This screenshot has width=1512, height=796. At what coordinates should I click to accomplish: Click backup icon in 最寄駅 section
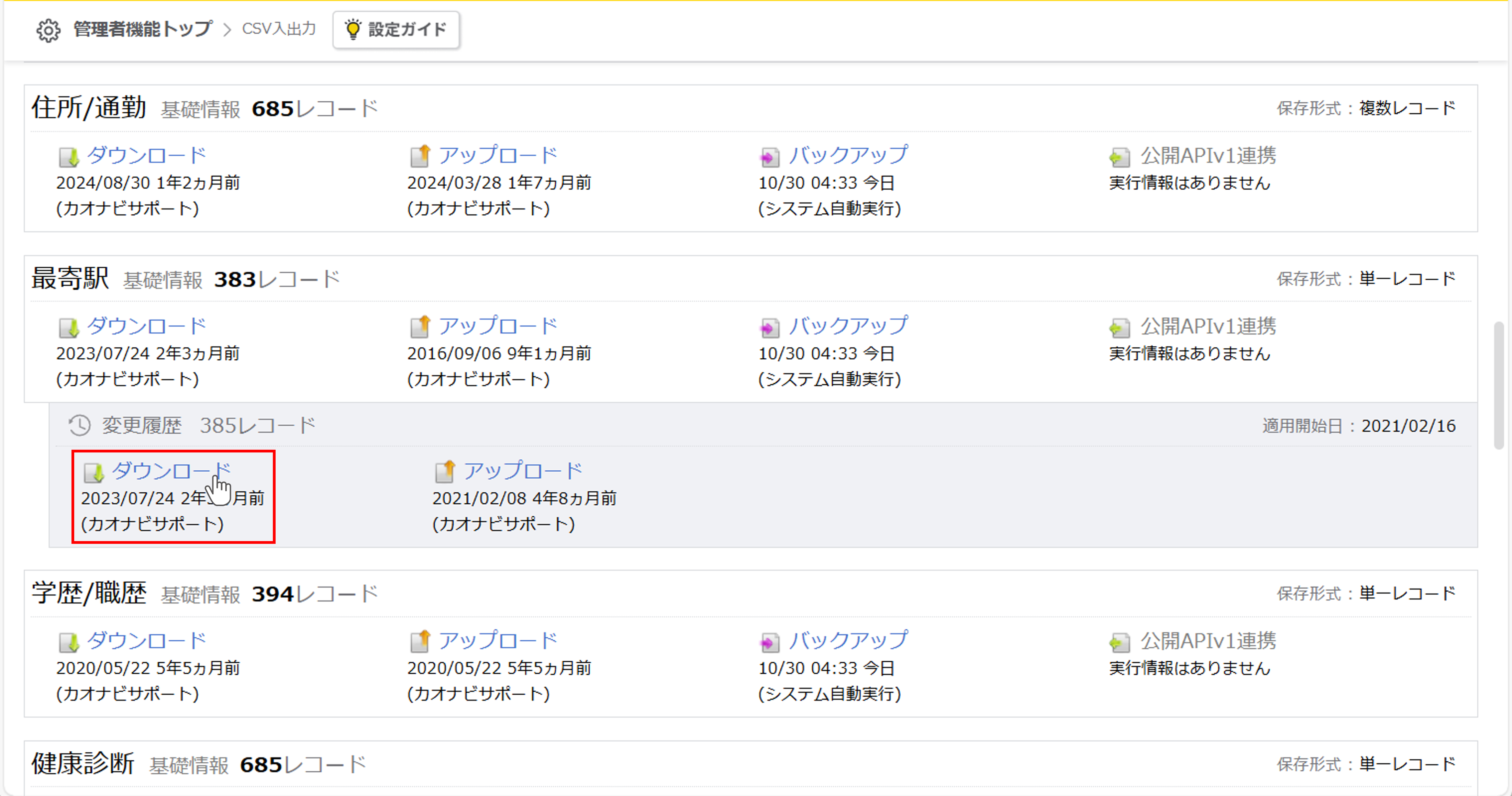pos(769,327)
